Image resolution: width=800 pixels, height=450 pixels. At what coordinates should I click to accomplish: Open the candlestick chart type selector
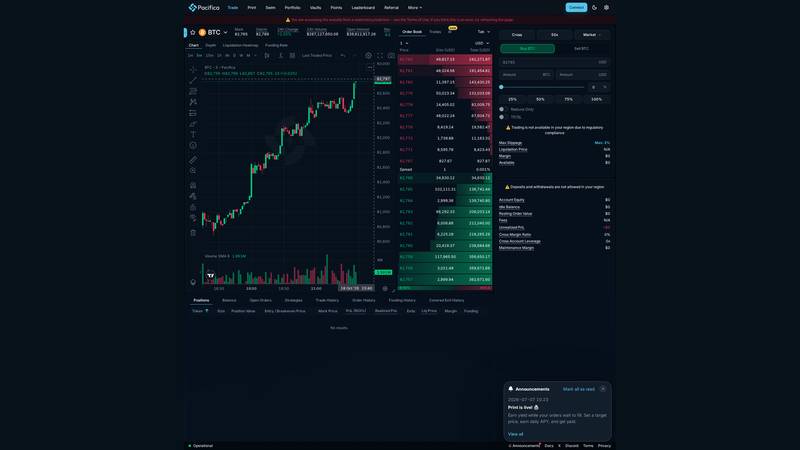coord(267,55)
